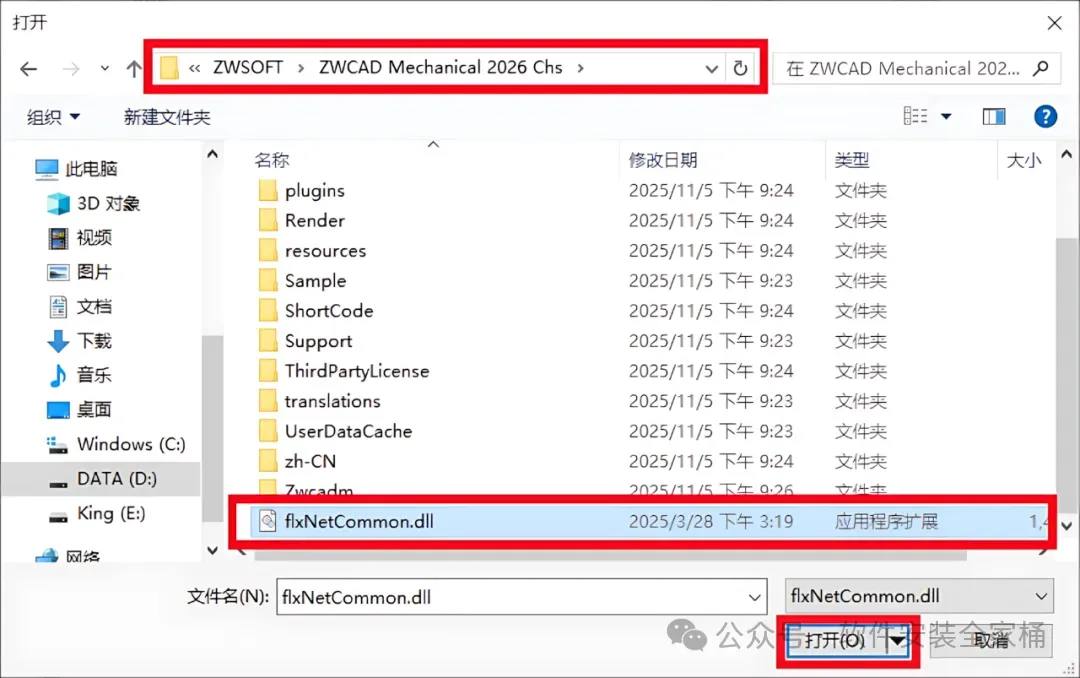
Task: Toggle the preview pane icon
Action: (994, 116)
